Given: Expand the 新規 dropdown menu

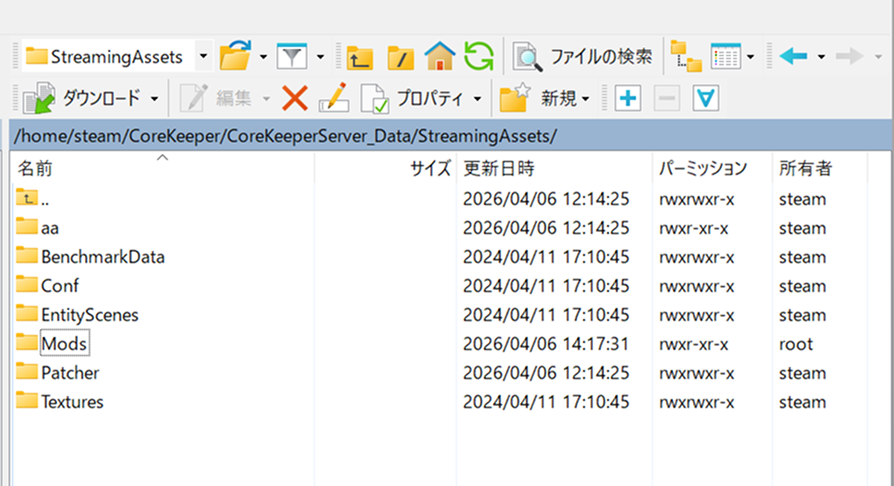Looking at the screenshot, I should tap(586, 98).
